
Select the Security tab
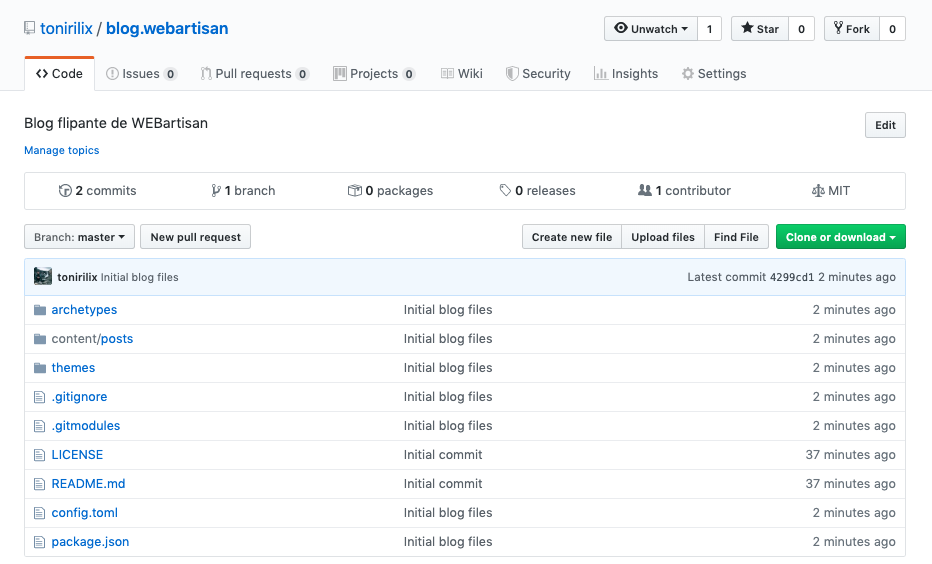[538, 74]
